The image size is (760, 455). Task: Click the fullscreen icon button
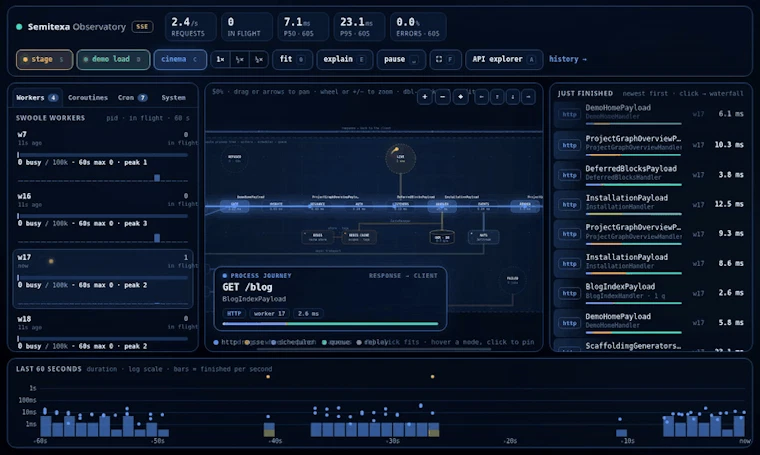point(445,59)
